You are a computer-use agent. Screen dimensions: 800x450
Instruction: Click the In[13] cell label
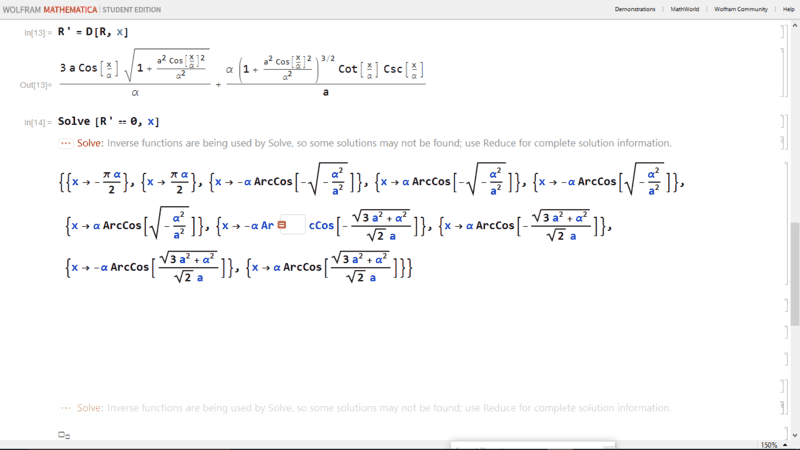tap(38, 33)
